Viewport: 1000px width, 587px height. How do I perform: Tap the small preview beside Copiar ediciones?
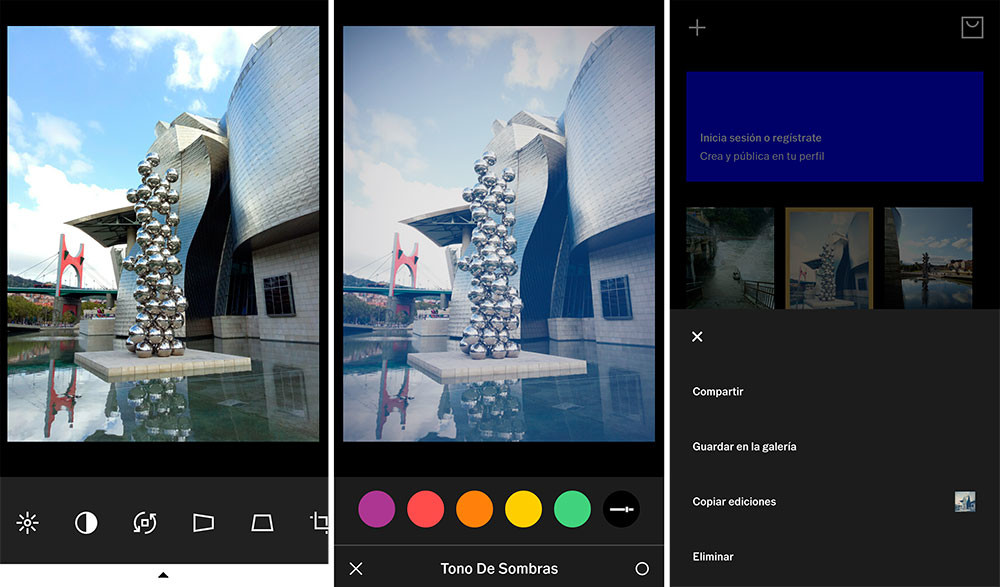[965, 502]
